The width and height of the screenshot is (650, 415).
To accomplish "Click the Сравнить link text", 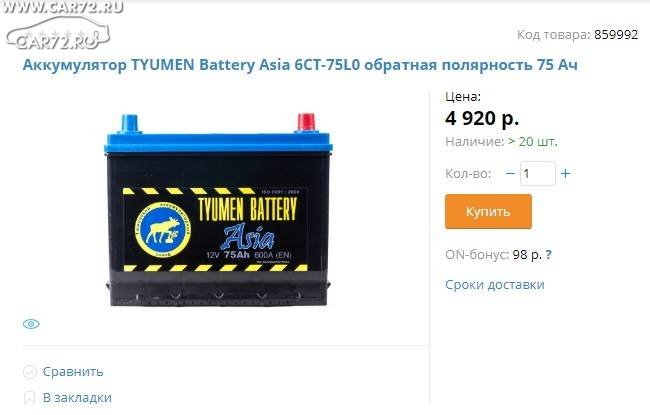I will (73, 371).
